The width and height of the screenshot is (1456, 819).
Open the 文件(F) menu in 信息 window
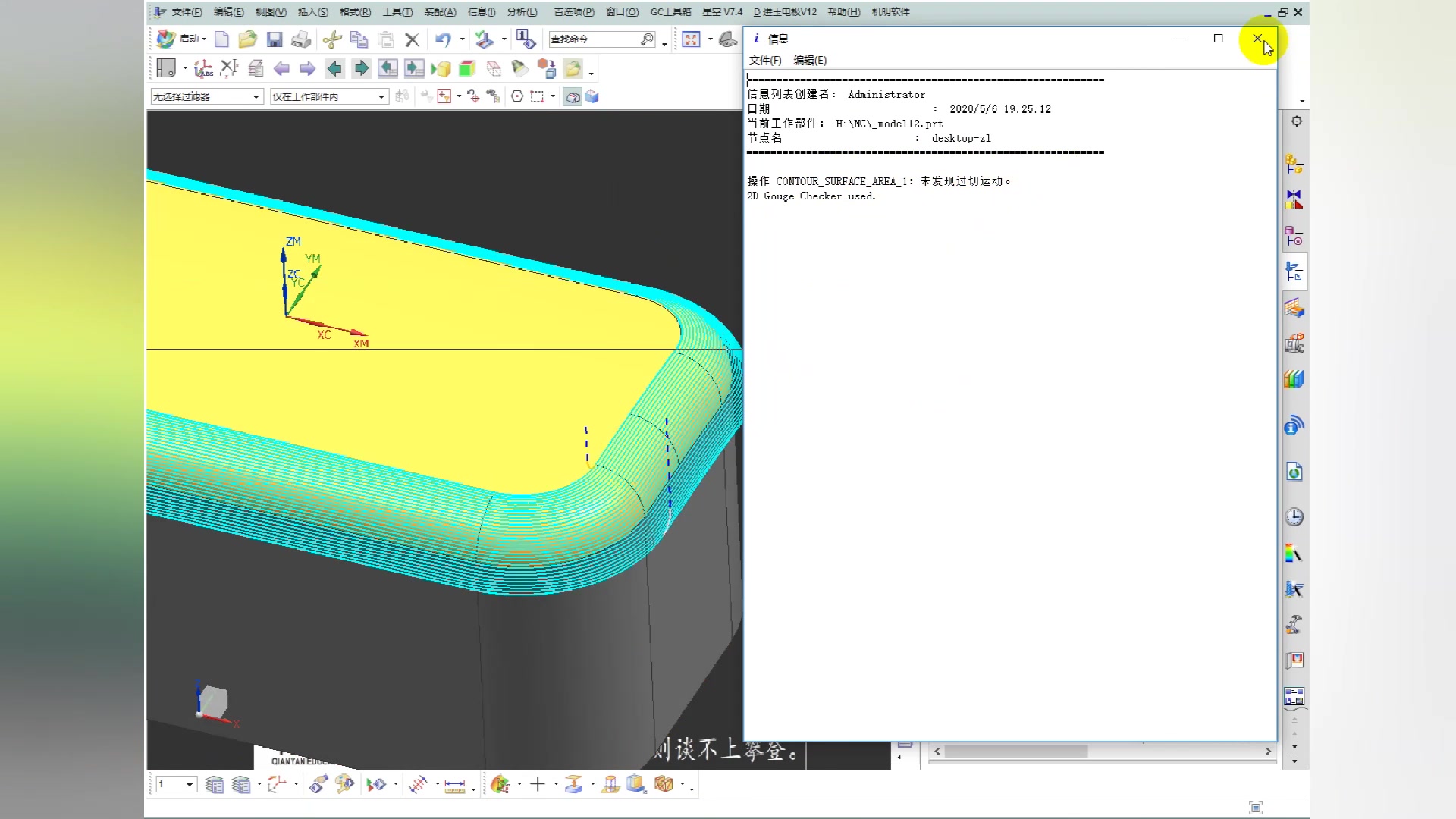pos(764,61)
